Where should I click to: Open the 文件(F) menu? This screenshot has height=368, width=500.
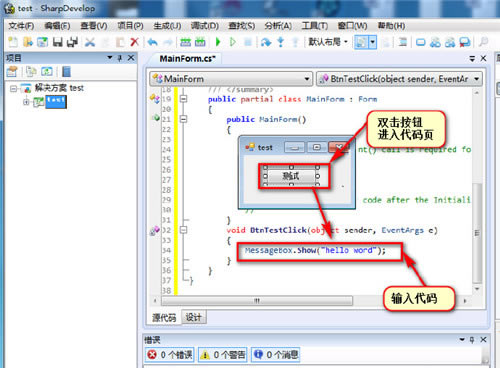point(21,26)
